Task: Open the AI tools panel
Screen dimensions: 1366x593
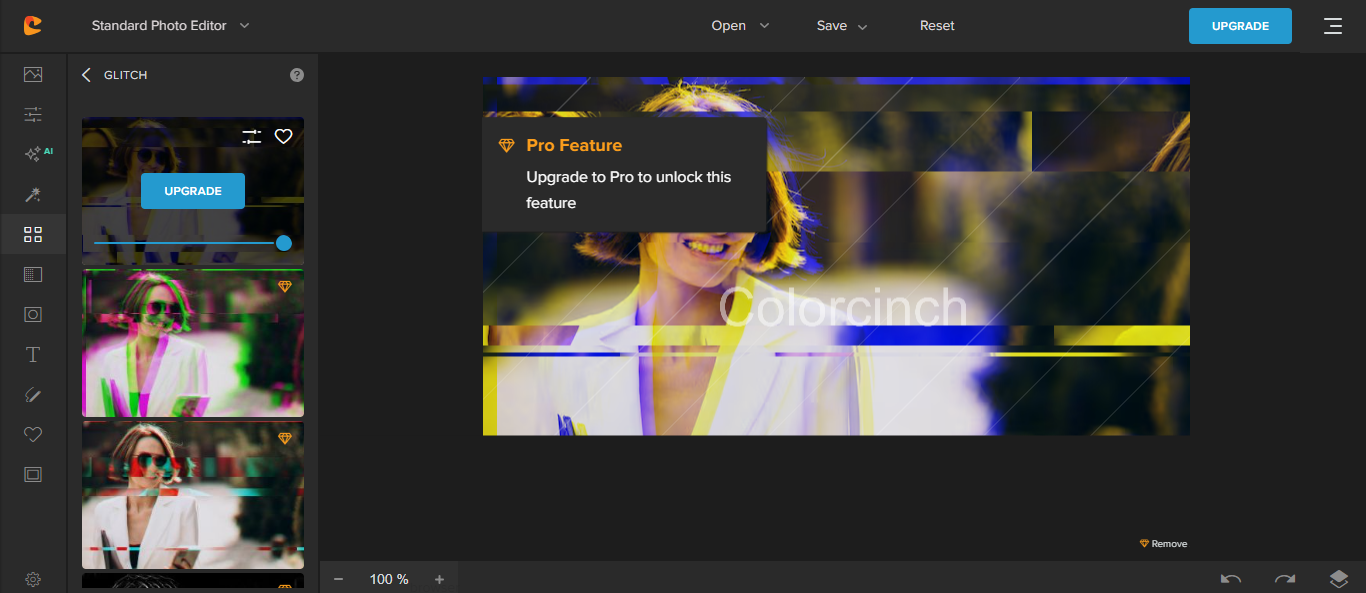Action: coord(33,152)
